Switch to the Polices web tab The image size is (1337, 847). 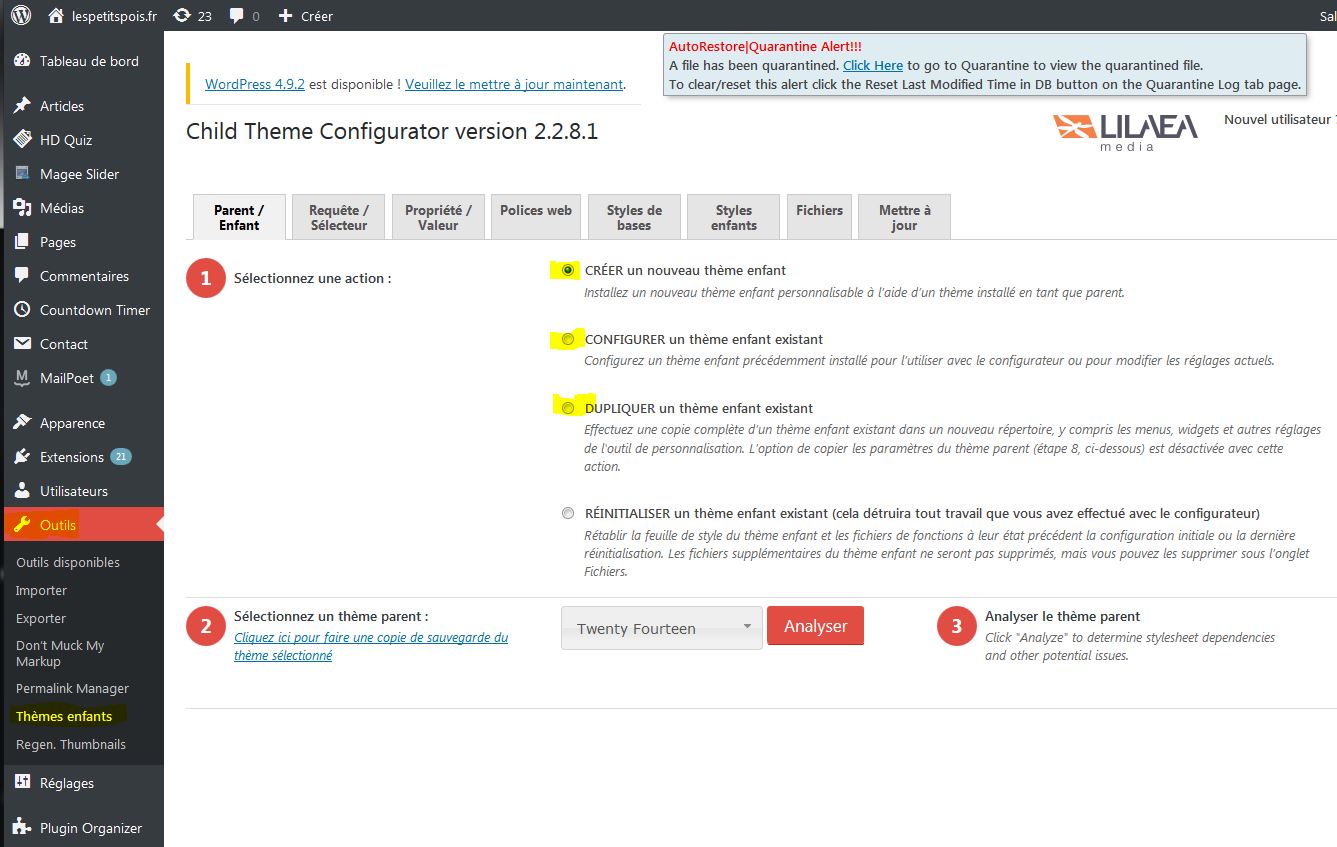point(536,211)
